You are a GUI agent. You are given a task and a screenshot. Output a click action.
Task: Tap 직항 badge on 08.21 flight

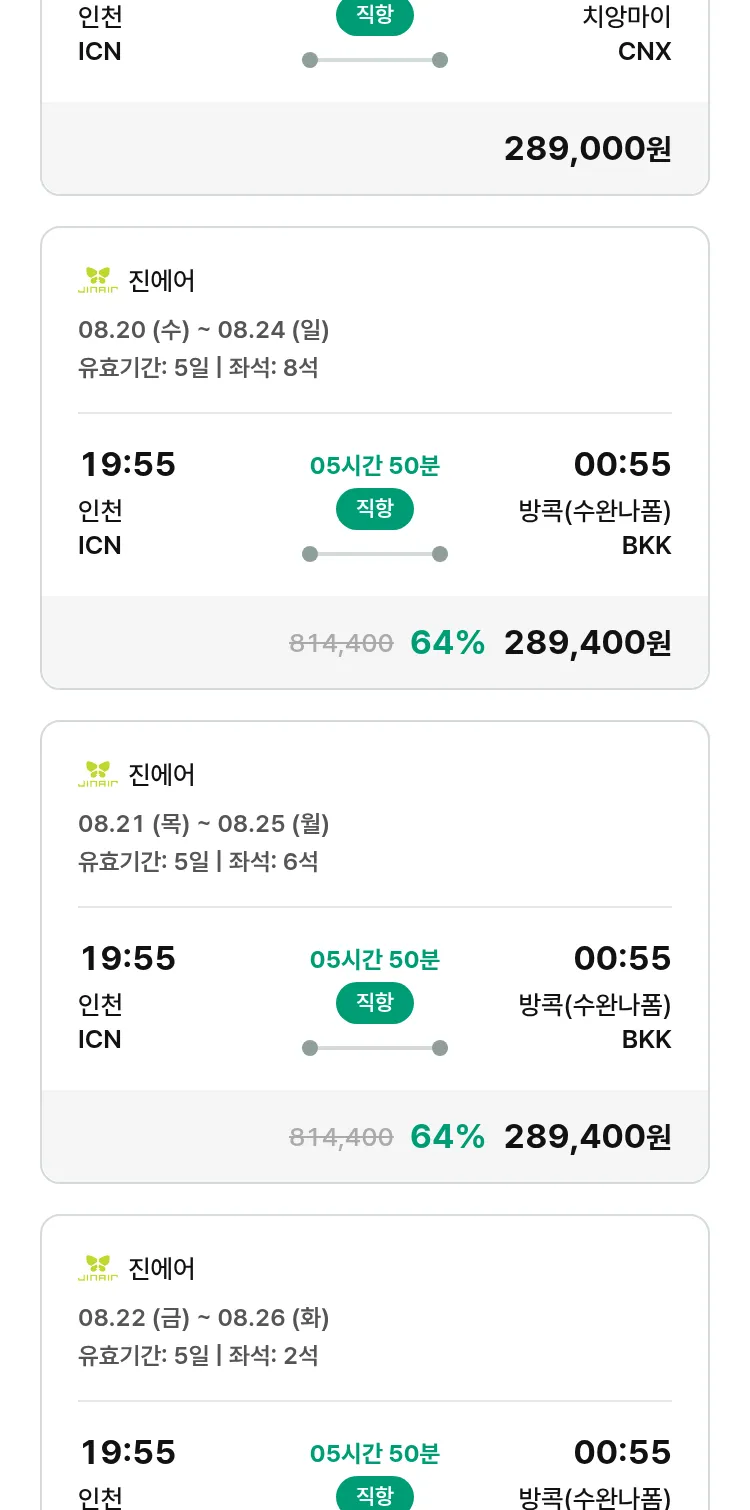[375, 1003]
